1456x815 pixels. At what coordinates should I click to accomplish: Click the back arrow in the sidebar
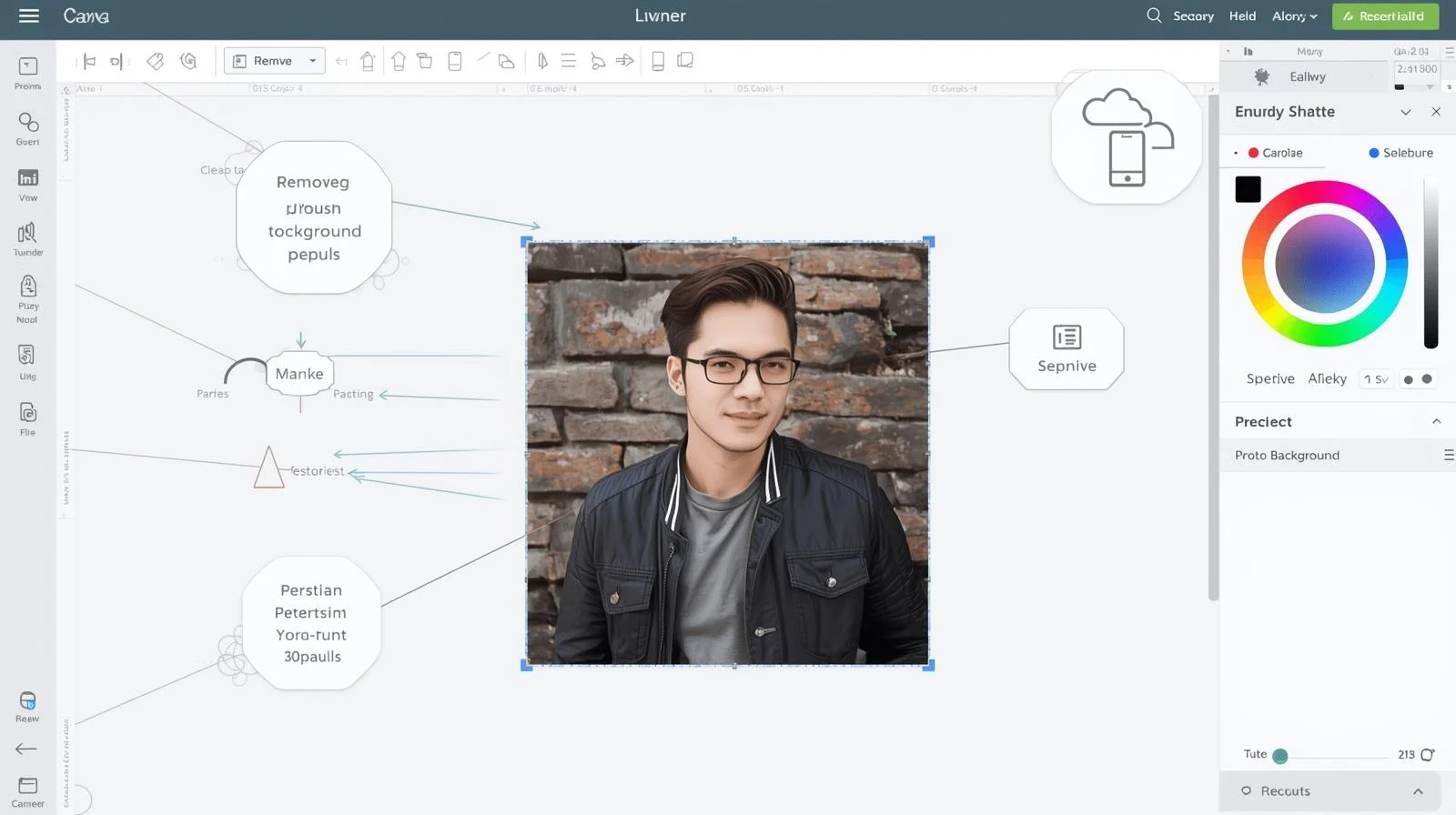tap(26, 749)
